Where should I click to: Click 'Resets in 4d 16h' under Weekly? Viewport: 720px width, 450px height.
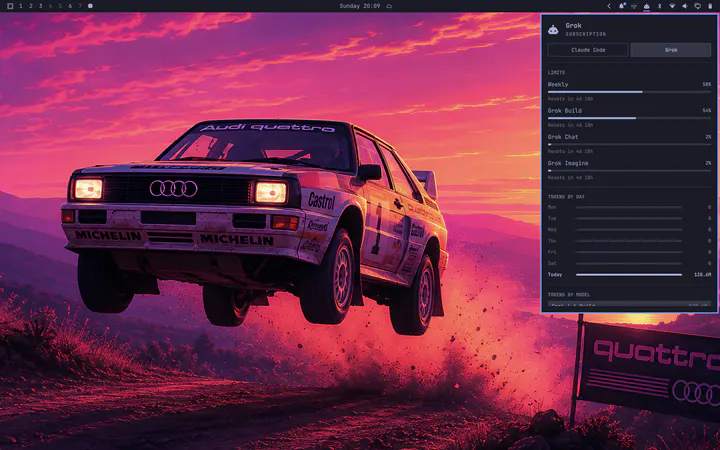[570, 99]
